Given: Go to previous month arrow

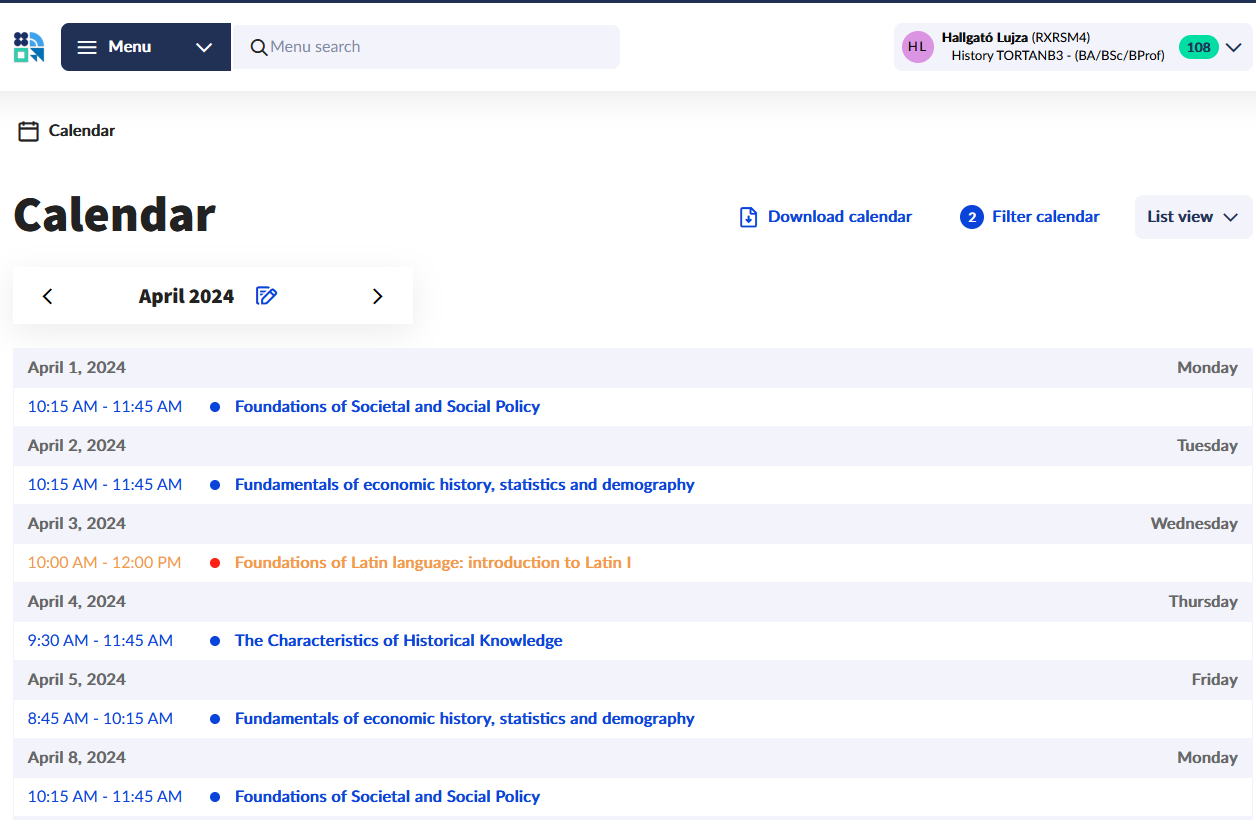Looking at the screenshot, I should pos(47,296).
